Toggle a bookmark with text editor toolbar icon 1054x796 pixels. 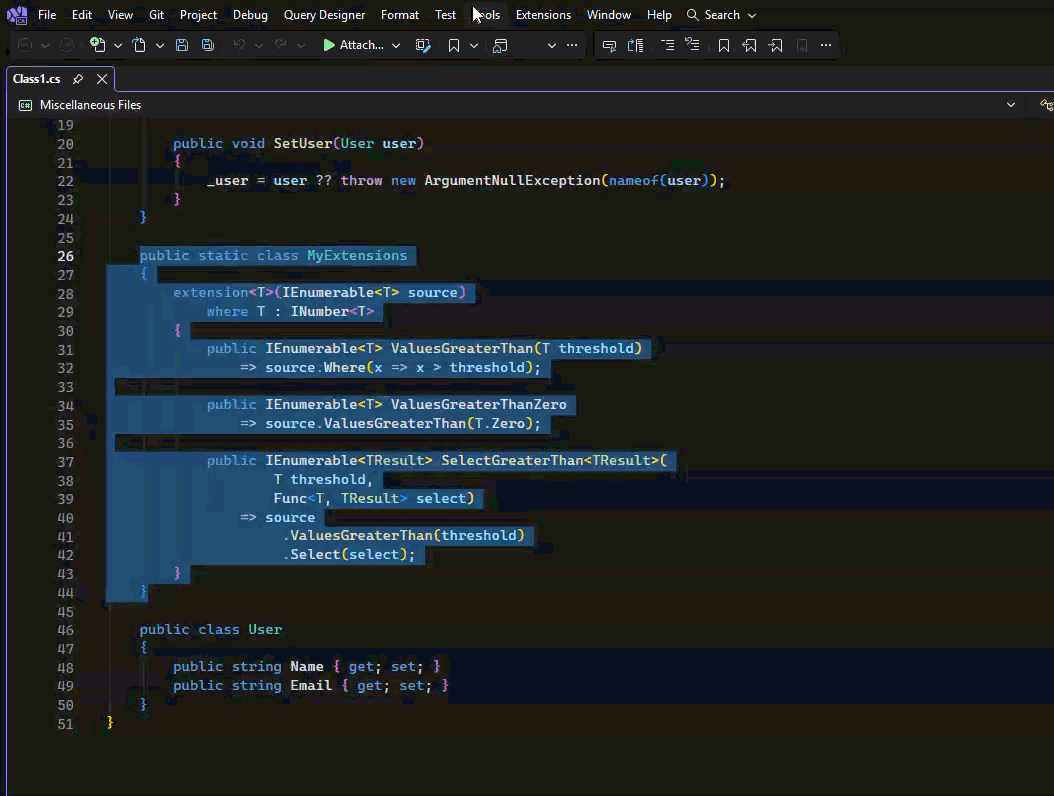click(723, 45)
